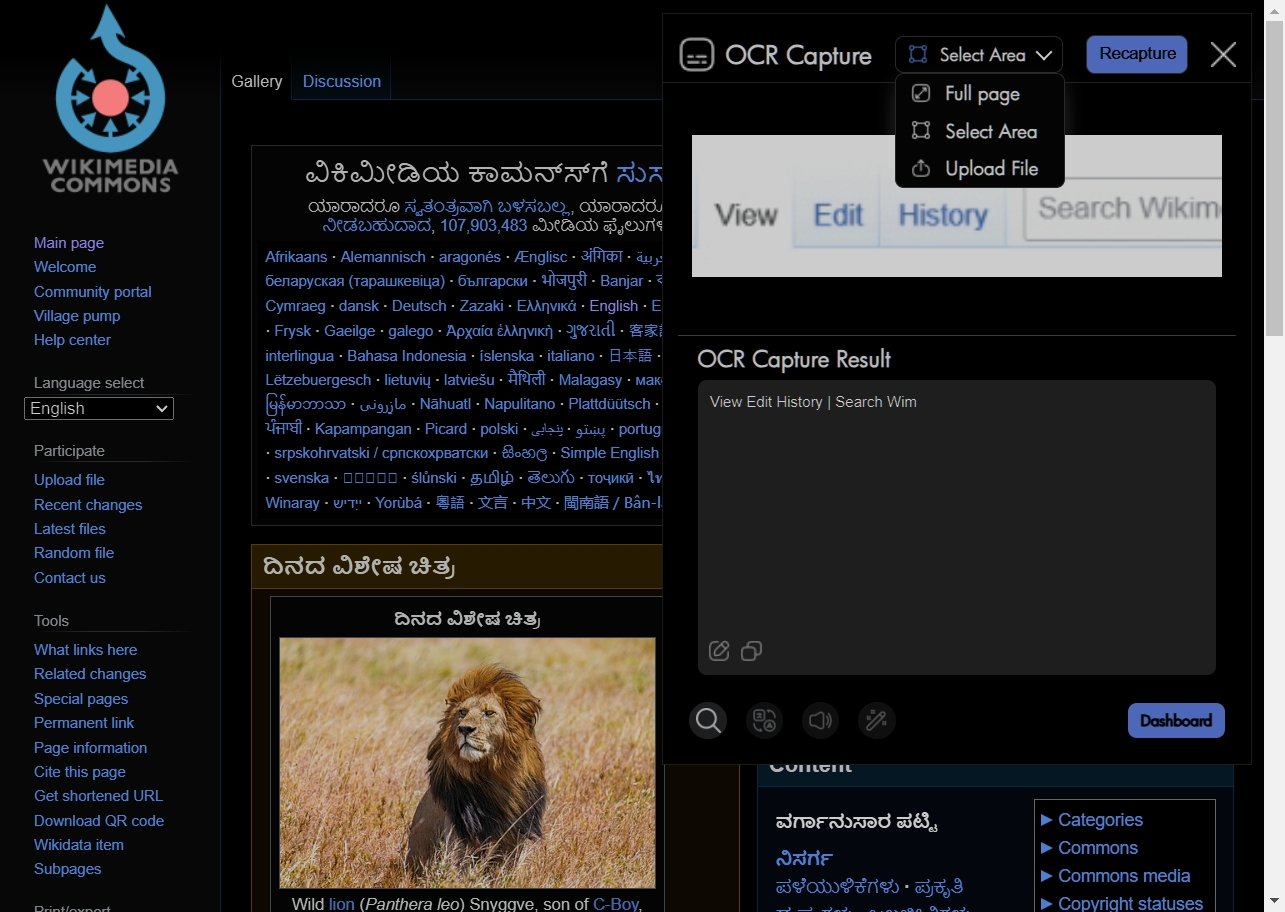Click Cite this page link
1285x912 pixels.
coord(80,772)
